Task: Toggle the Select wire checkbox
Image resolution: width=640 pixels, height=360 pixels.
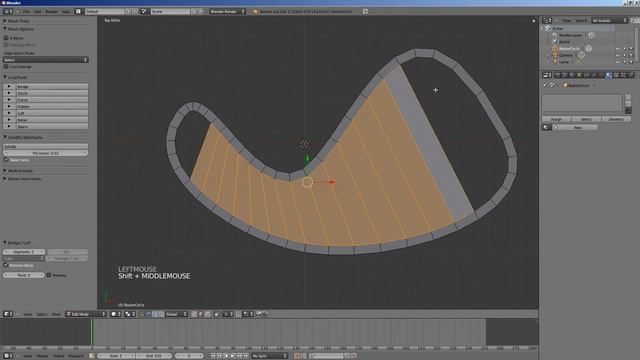Action: coord(6,160)
